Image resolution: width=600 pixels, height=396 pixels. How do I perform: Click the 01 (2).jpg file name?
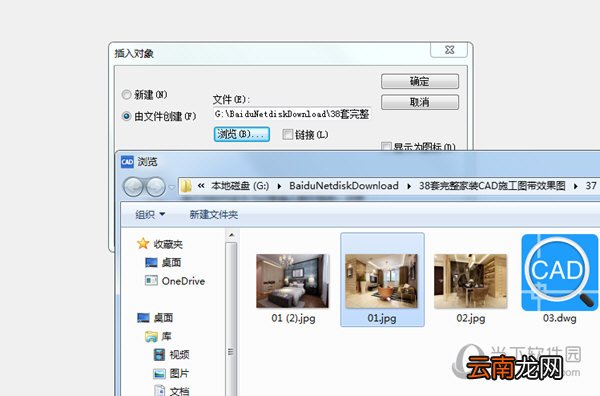(293, 318)
